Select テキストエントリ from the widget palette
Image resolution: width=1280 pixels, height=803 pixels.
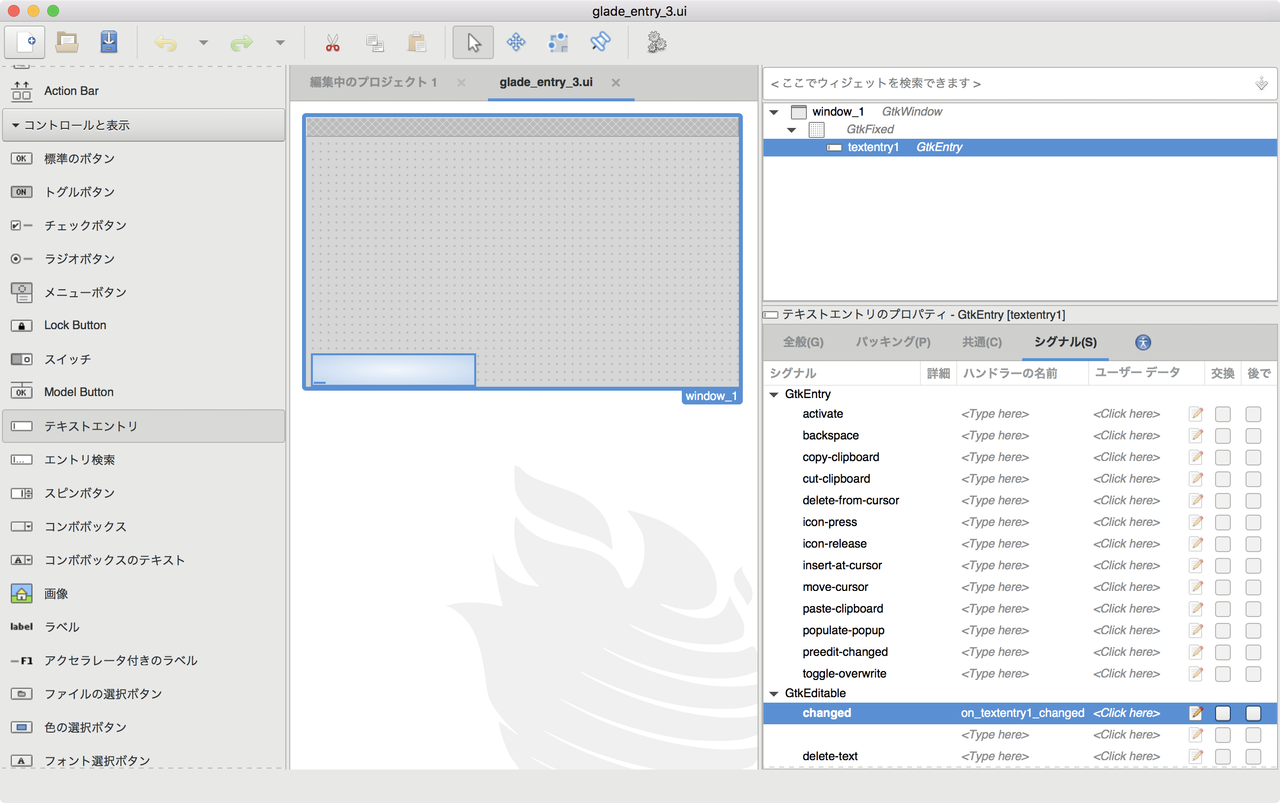tap(90, 425)
